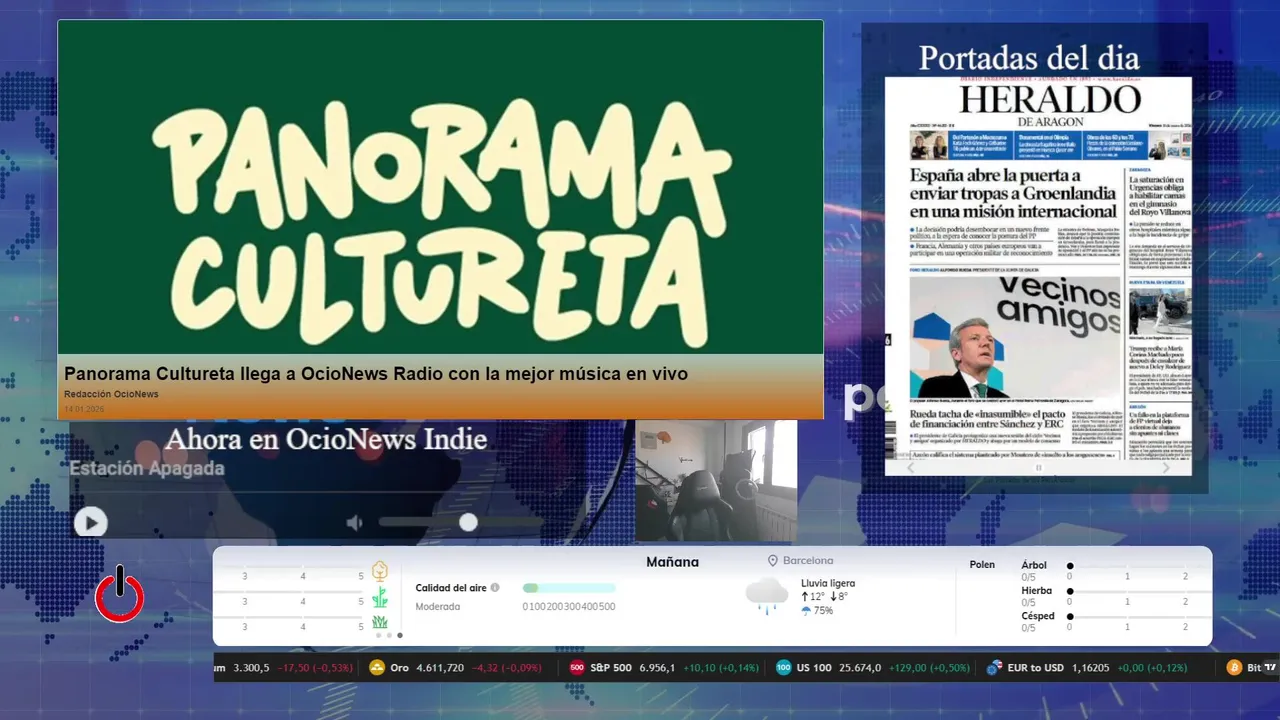Viewport: 1280px width, 720px height.
Task: Go to next newspaper front page
Action: pos(1166,467)
